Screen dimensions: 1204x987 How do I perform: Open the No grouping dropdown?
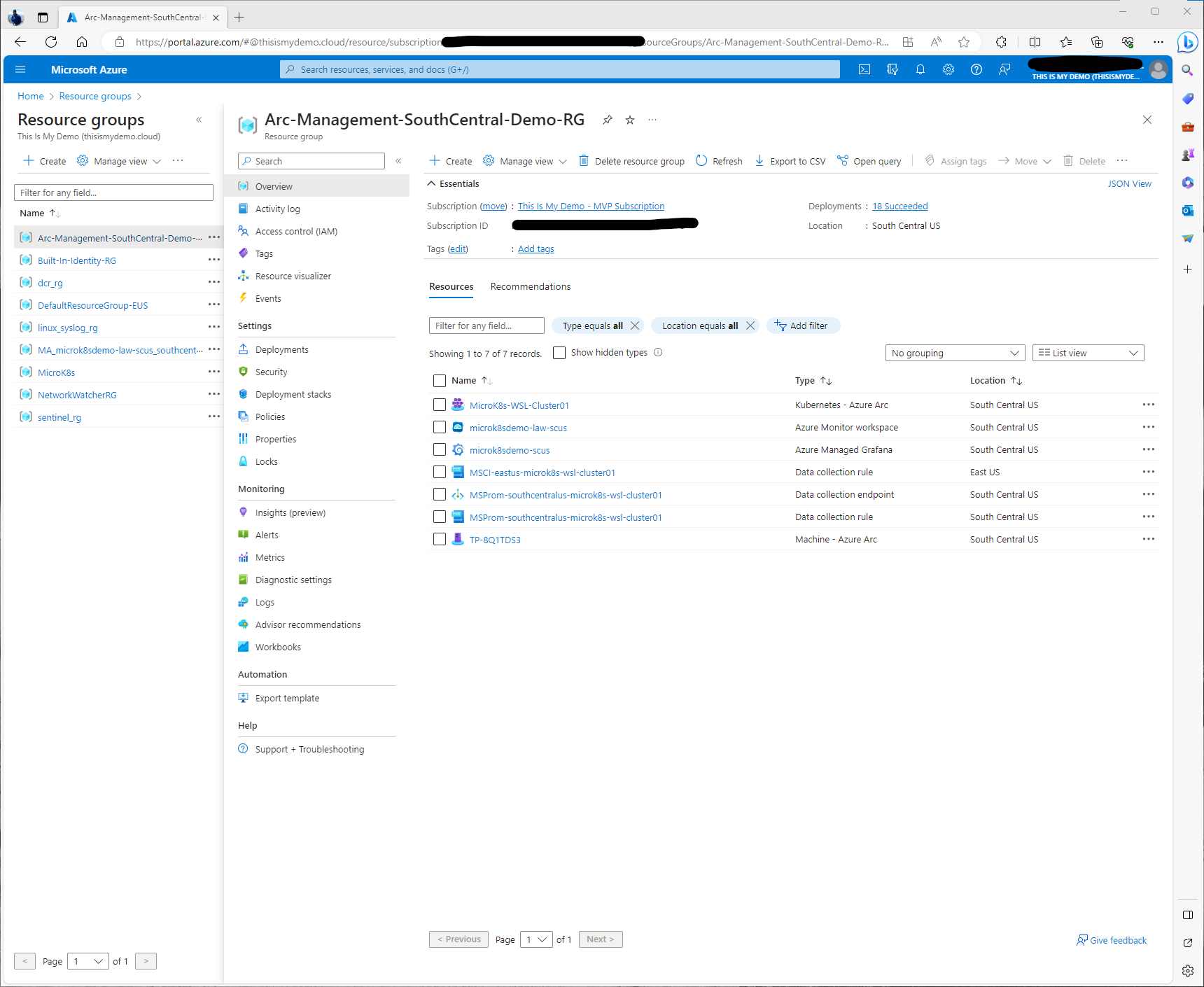pos(955,353)
